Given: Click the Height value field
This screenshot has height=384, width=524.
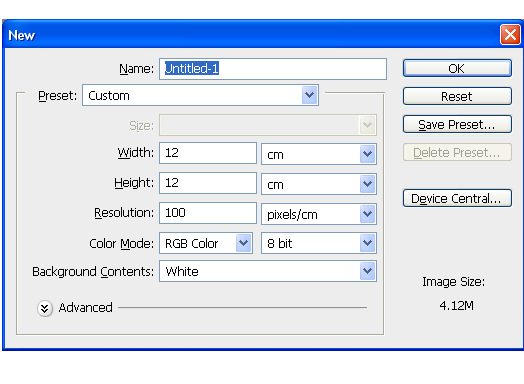Looking at the screenshot, I should click(208, 183).
